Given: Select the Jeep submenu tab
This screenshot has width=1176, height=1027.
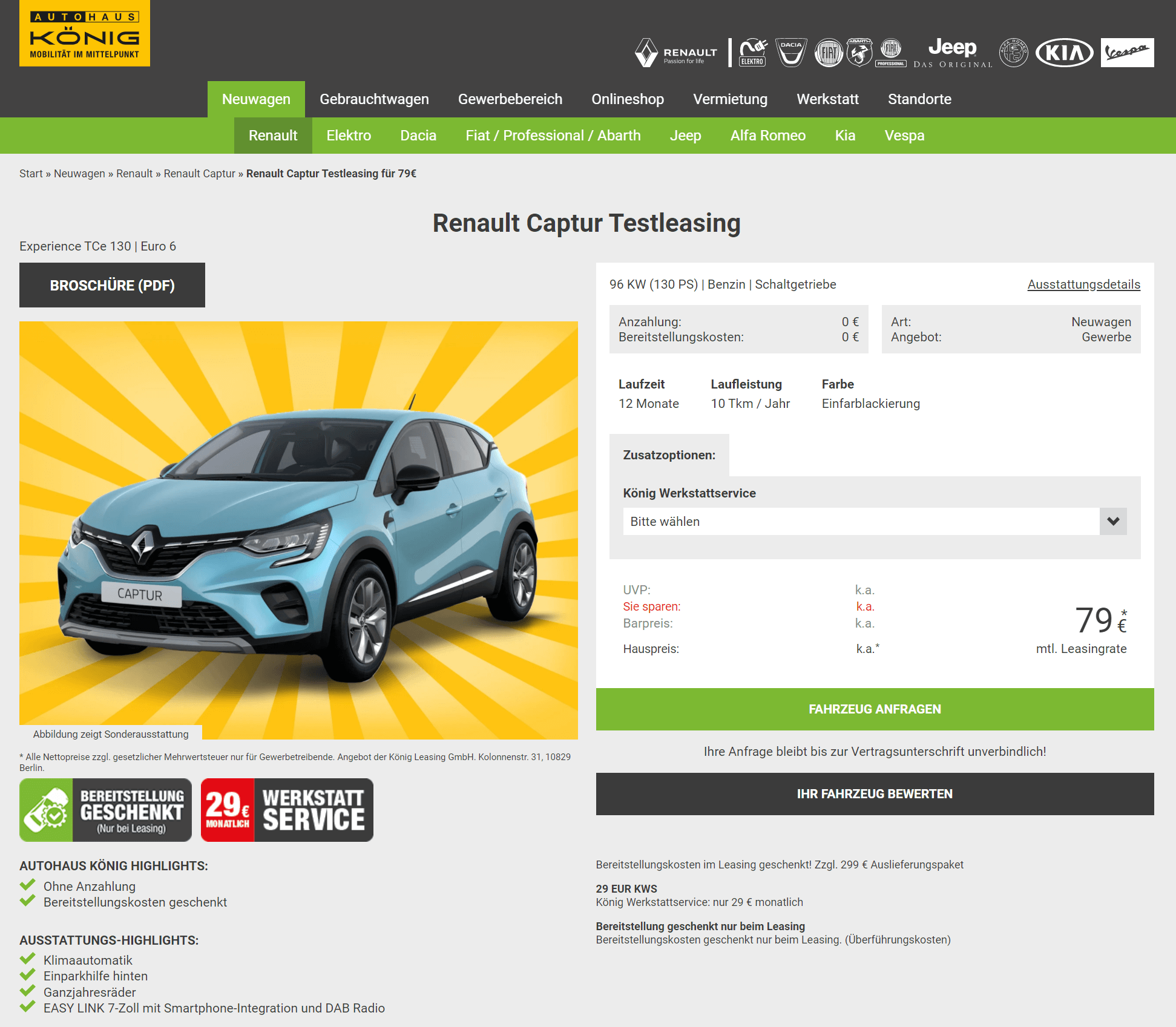Looking at the screenshot, I should [685, 136].
